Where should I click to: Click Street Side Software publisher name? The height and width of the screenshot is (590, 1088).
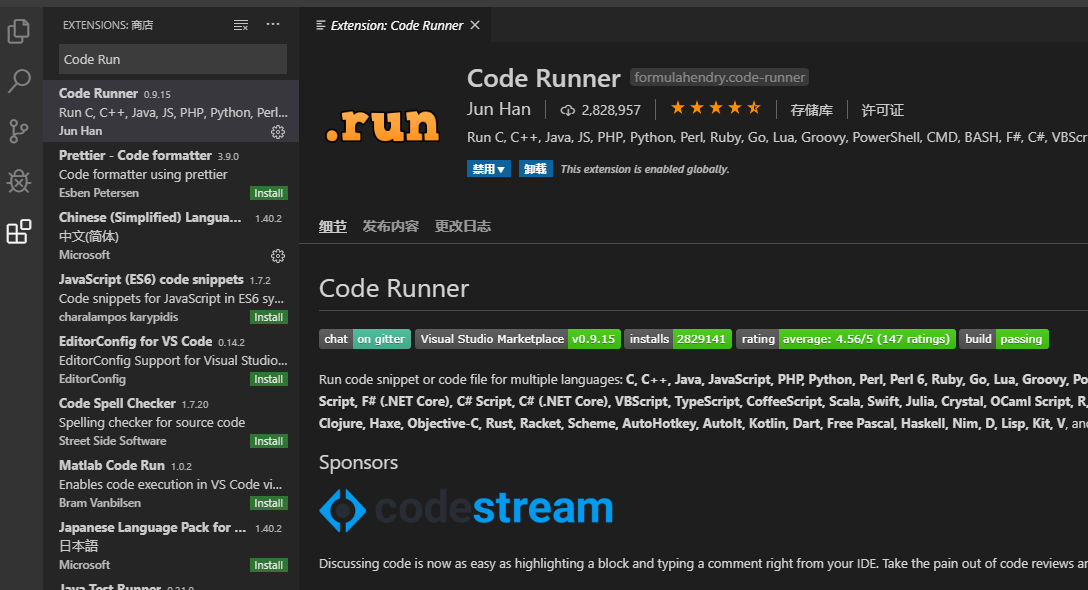pyautogui.click(x=112, y=441)
